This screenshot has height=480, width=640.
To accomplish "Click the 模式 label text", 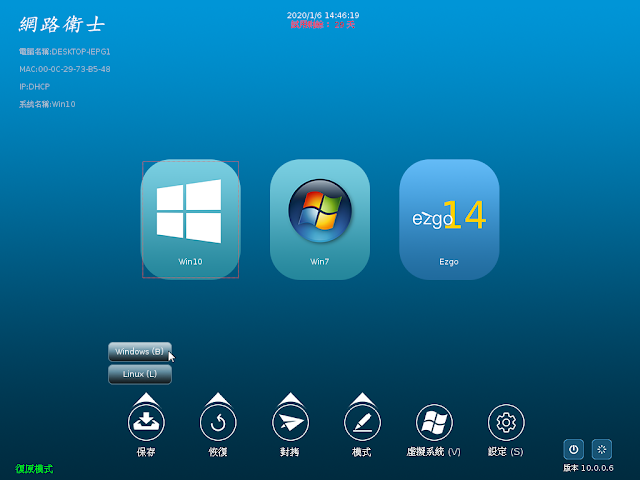I will tap(362, 452).
